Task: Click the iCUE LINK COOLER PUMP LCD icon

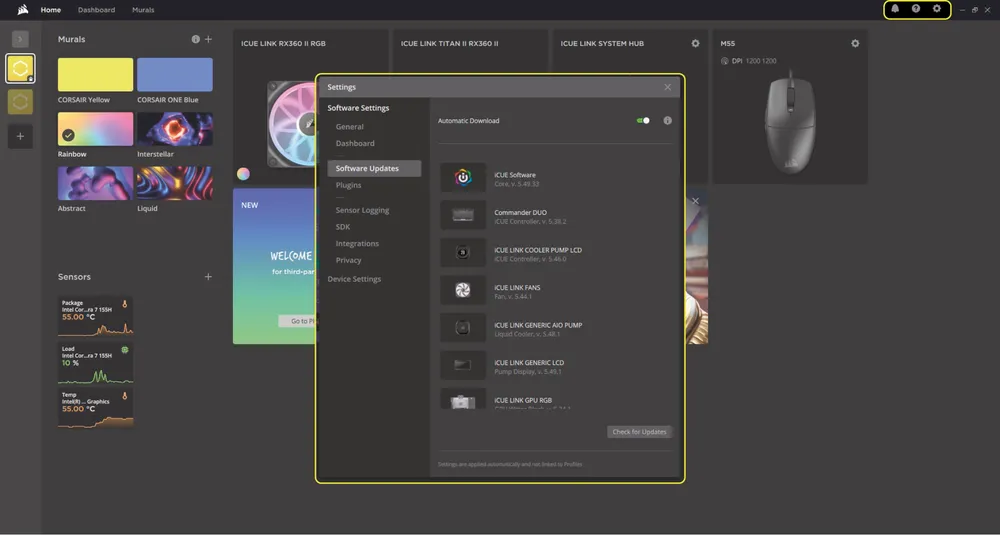Action: point(463,253)
